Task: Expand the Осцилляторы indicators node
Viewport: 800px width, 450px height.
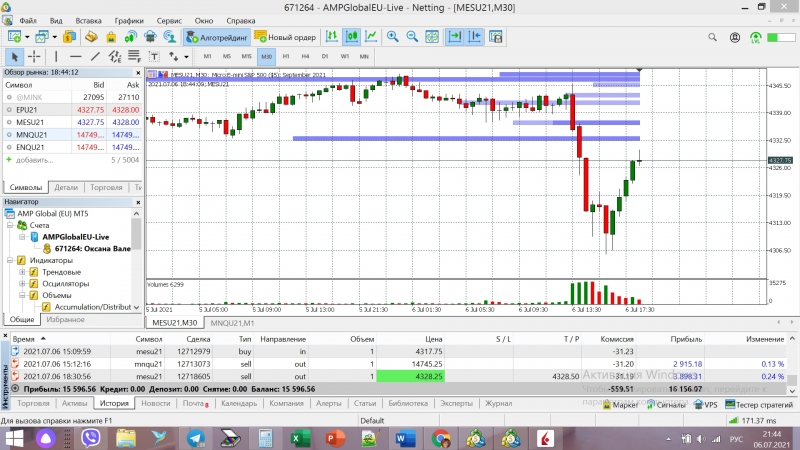Action: pos(22,284)
